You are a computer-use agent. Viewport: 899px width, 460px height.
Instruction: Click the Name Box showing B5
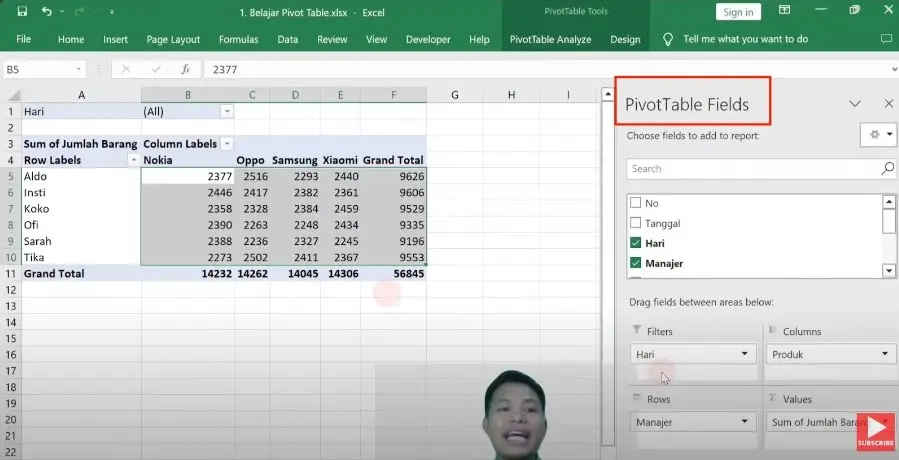[37, 69]
